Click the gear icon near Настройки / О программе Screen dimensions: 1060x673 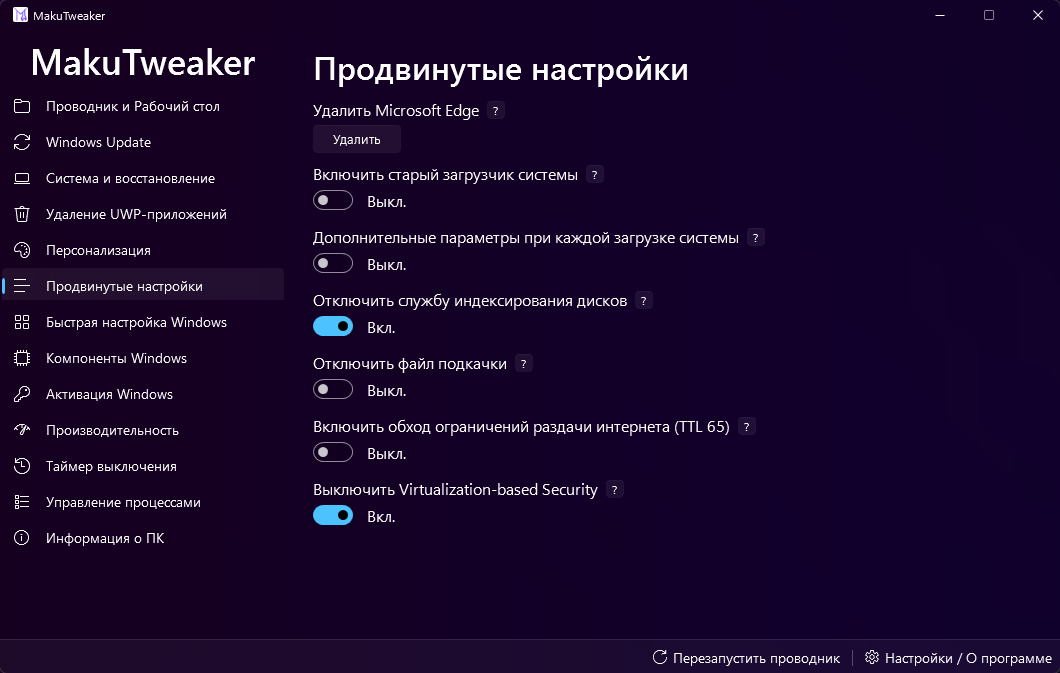872,658
